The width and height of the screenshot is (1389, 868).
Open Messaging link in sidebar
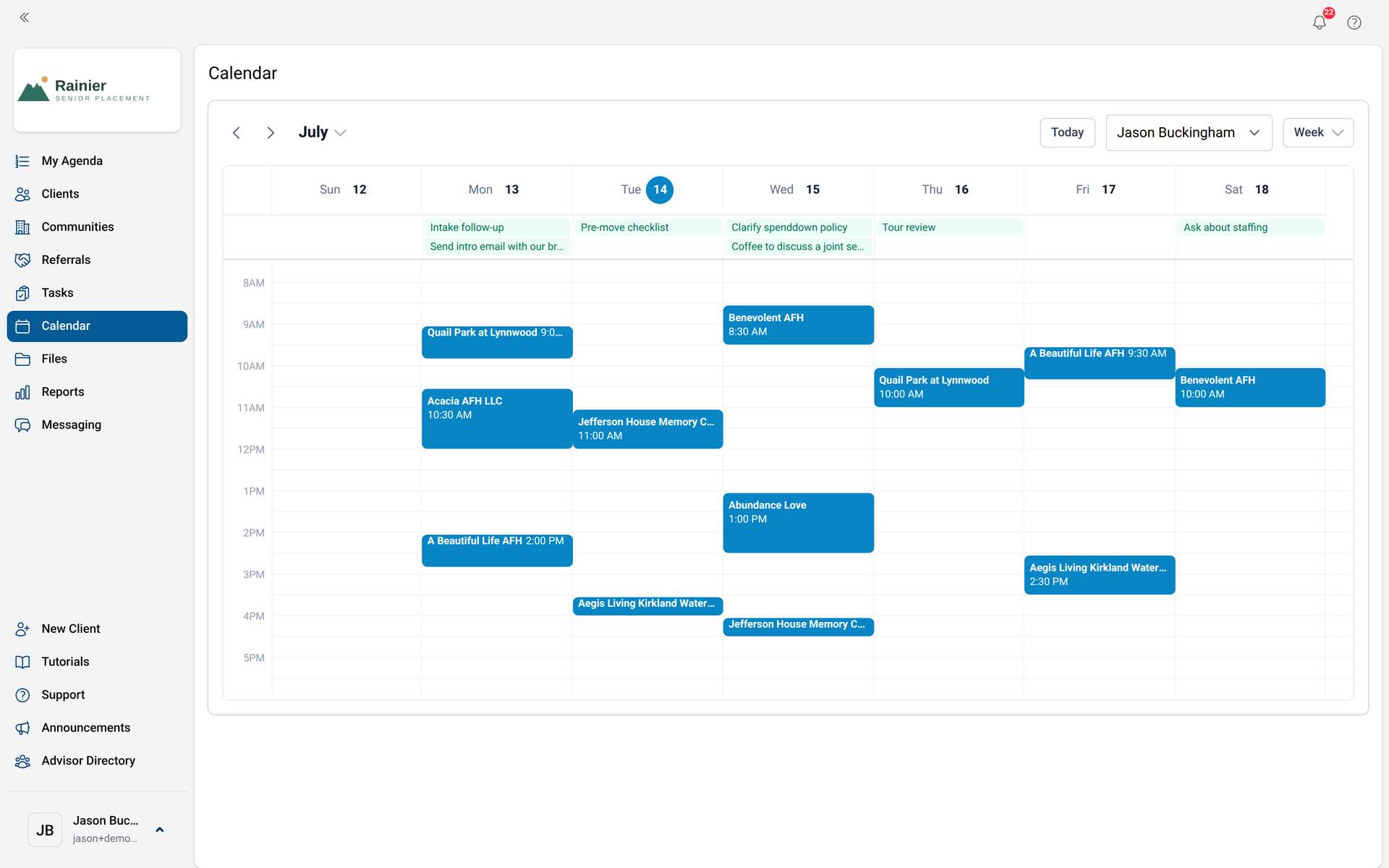coord(97,425)
